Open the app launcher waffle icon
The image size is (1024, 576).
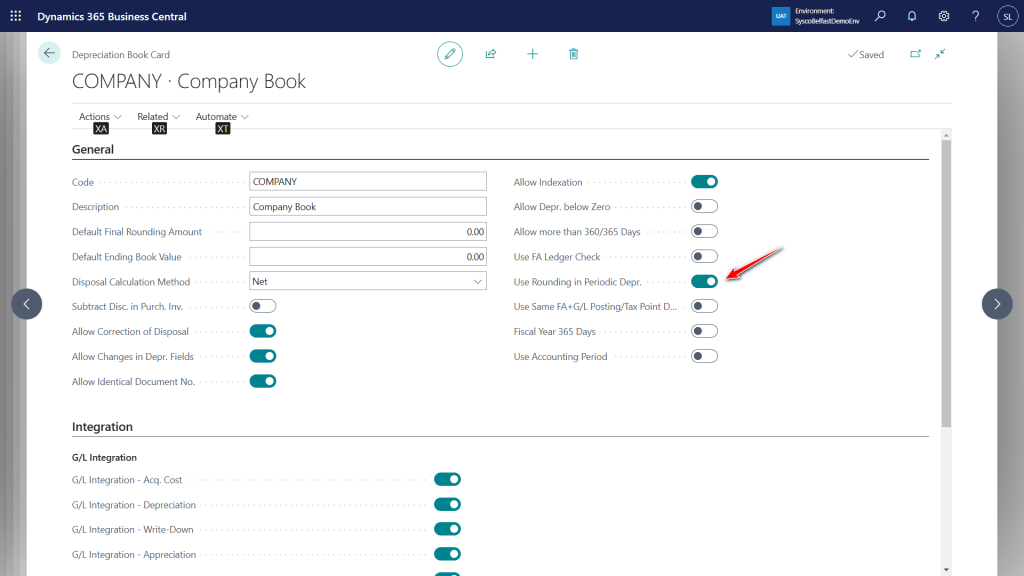[16, 16]
